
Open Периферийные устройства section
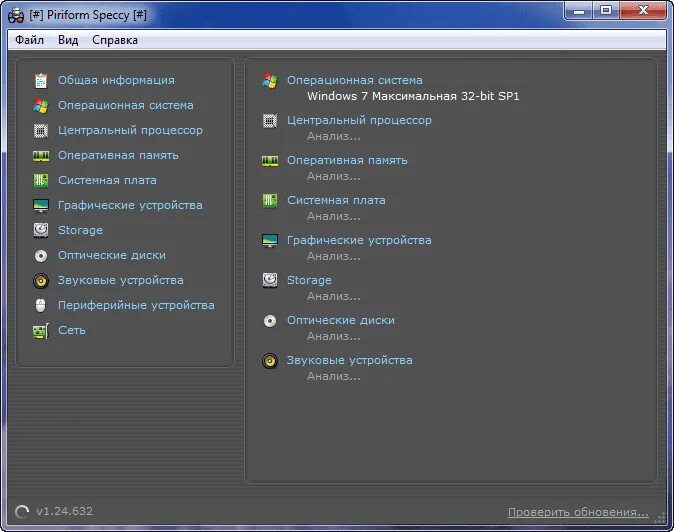(136, 305)
